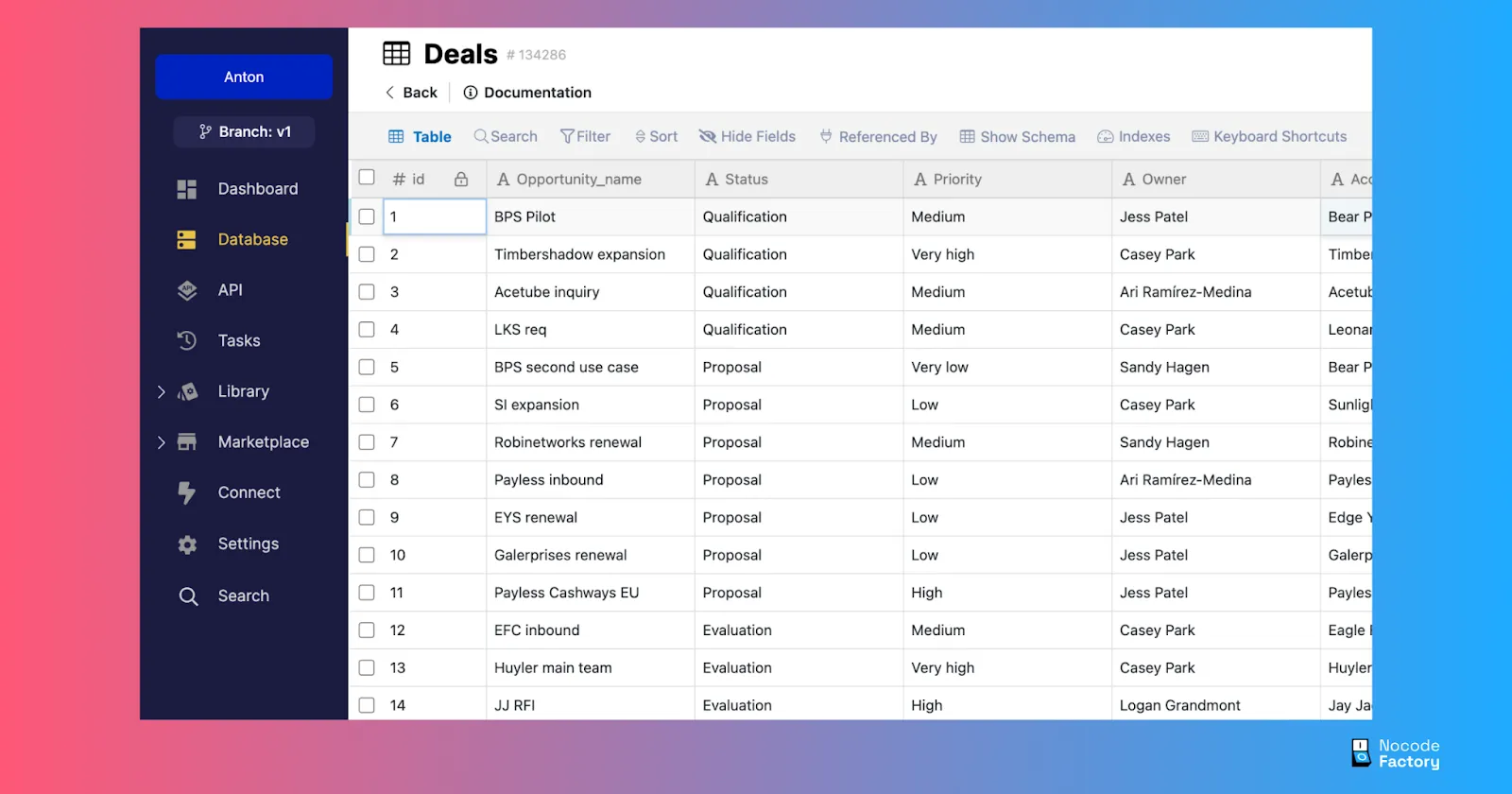Click the Documentation info icon
Screen dimensions: 1512x794
pyautogui.click(x=470, y=93)
